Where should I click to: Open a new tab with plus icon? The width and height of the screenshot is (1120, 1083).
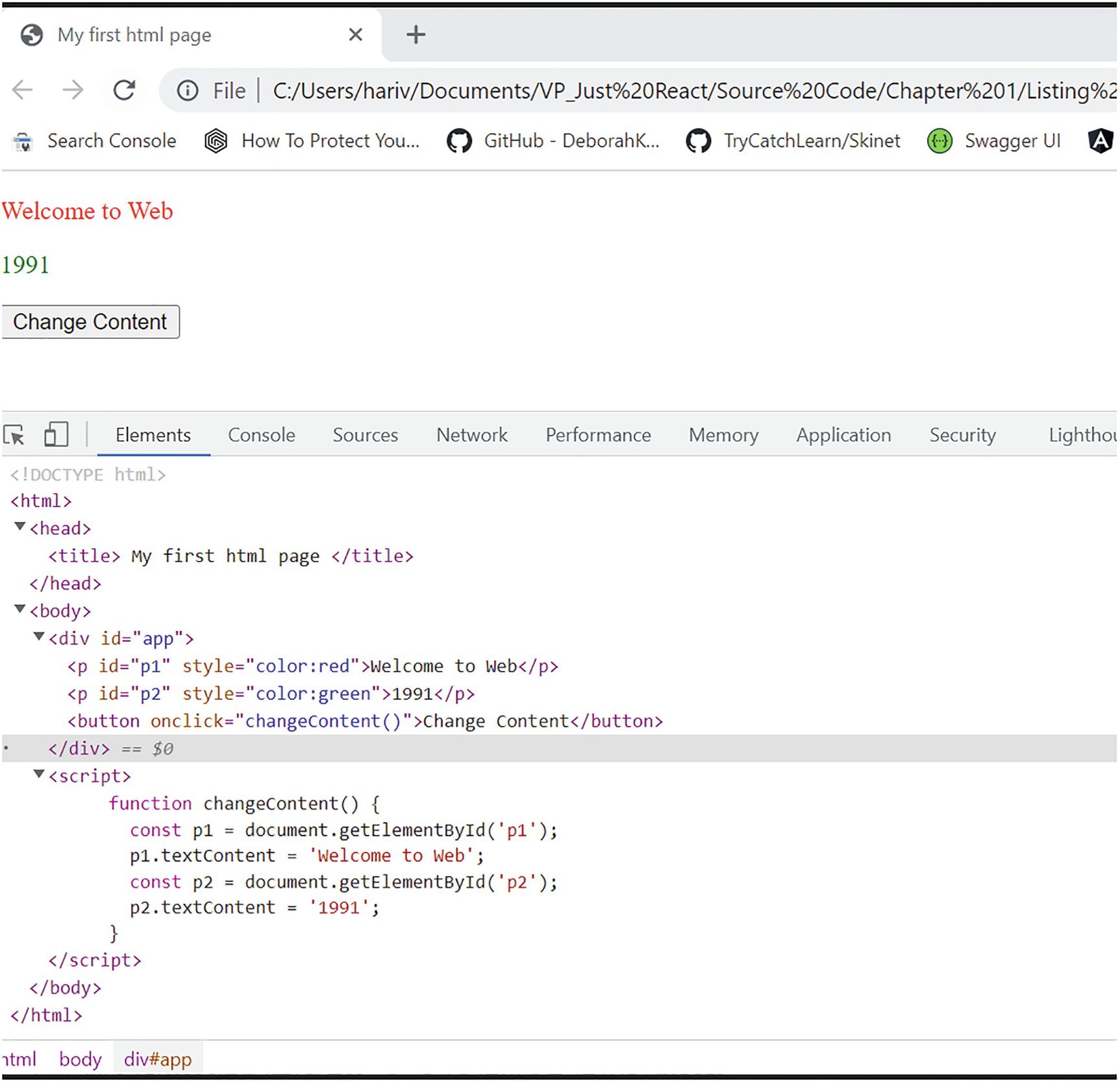tap(416, 34)
